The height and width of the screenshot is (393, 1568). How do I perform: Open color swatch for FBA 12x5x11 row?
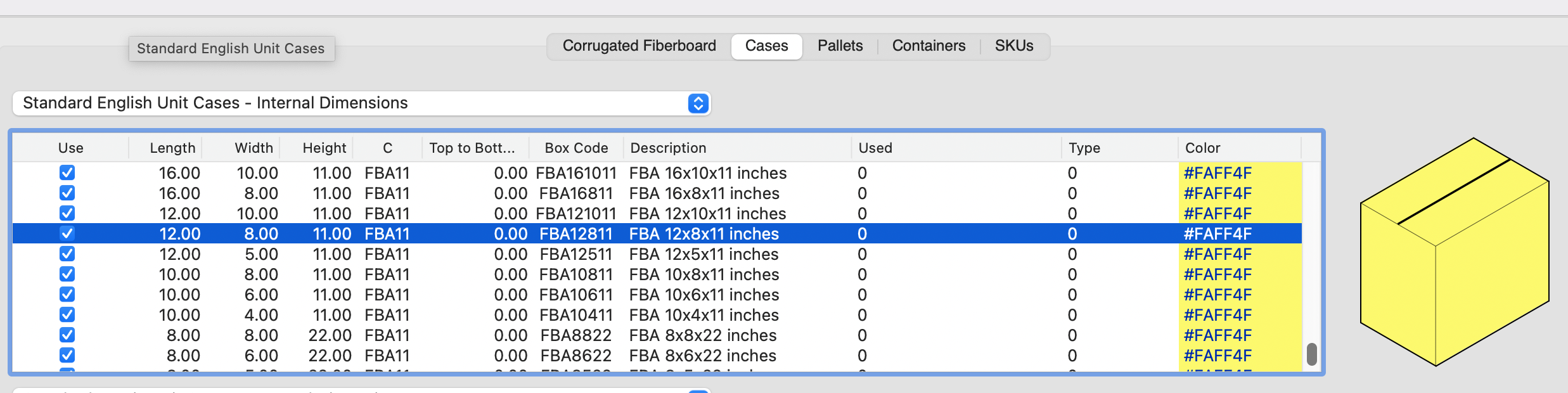pyautogui.click(x=1240, y=254)
